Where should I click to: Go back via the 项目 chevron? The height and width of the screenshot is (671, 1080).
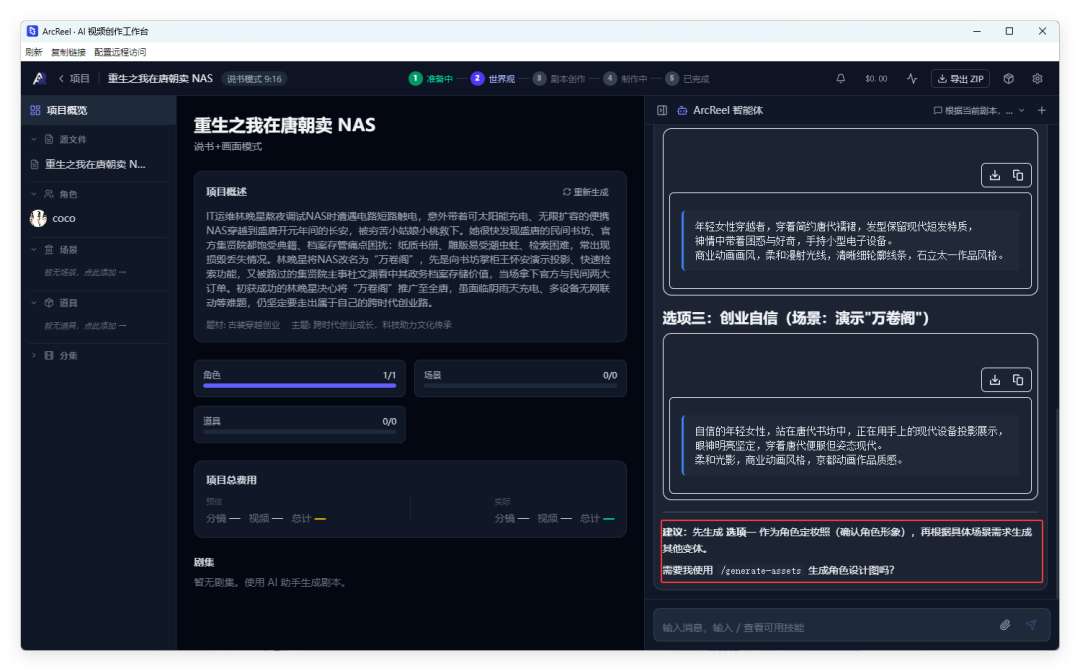coord(73,79)
